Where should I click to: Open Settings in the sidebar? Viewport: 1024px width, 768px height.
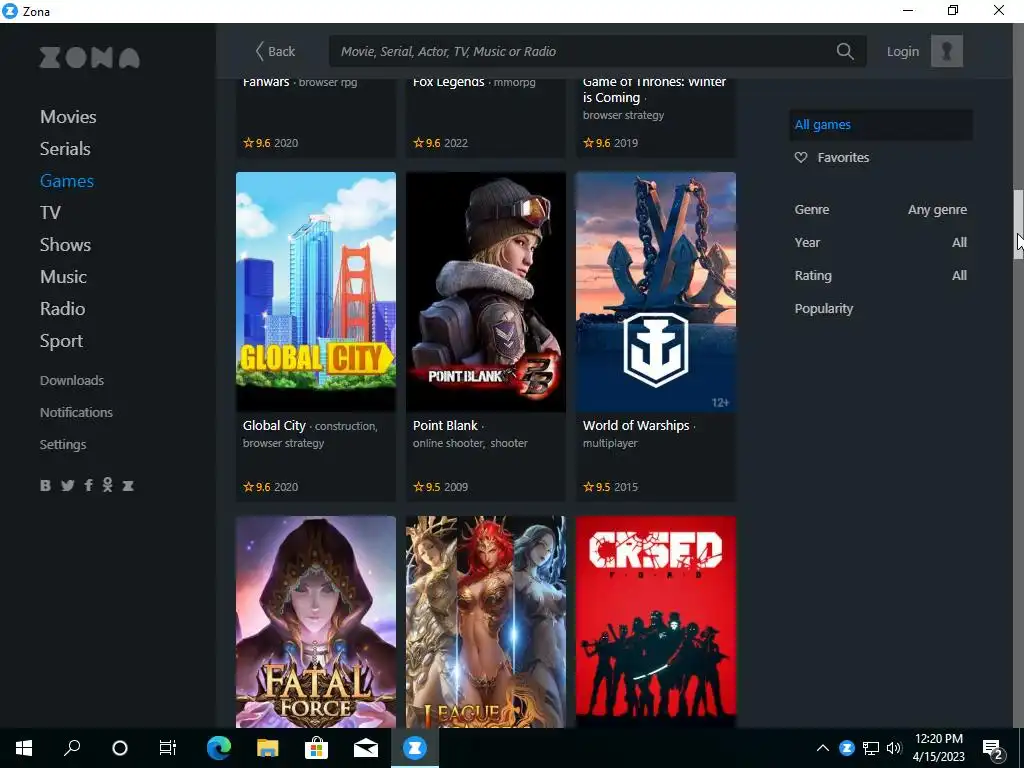[x=63, y=444]
